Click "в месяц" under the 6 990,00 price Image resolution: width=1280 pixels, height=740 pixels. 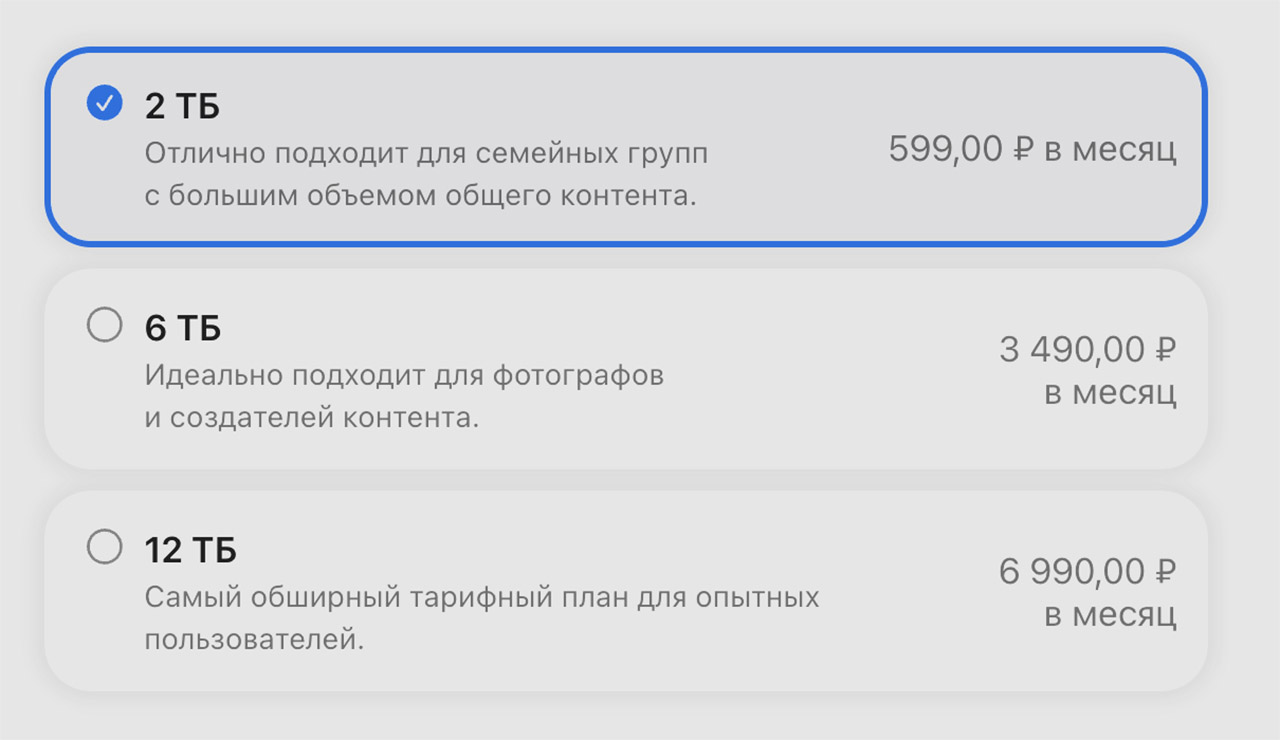point(1110,615)
